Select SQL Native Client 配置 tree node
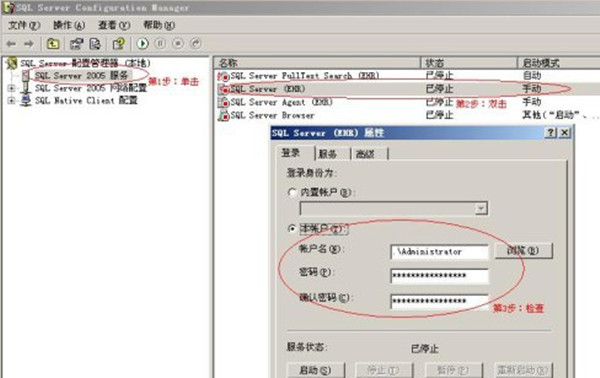Image resolution: width=600 pixels, height=378 pixels. coord(86,101)
